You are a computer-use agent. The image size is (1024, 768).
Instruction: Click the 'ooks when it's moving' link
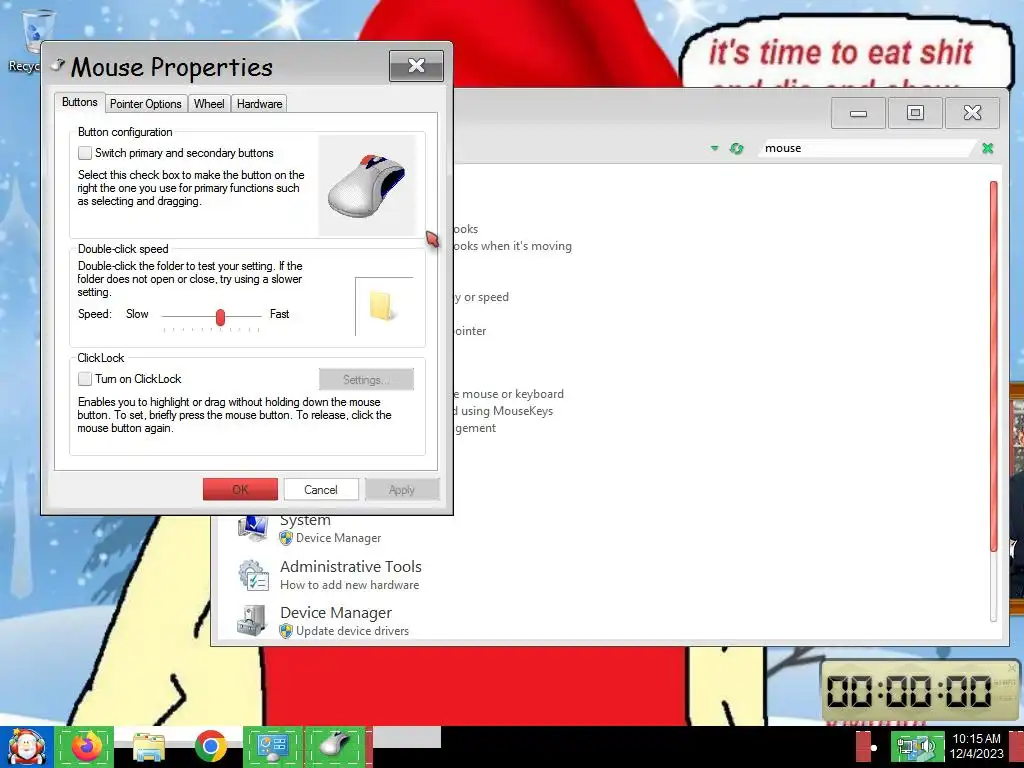coord(513,246)
